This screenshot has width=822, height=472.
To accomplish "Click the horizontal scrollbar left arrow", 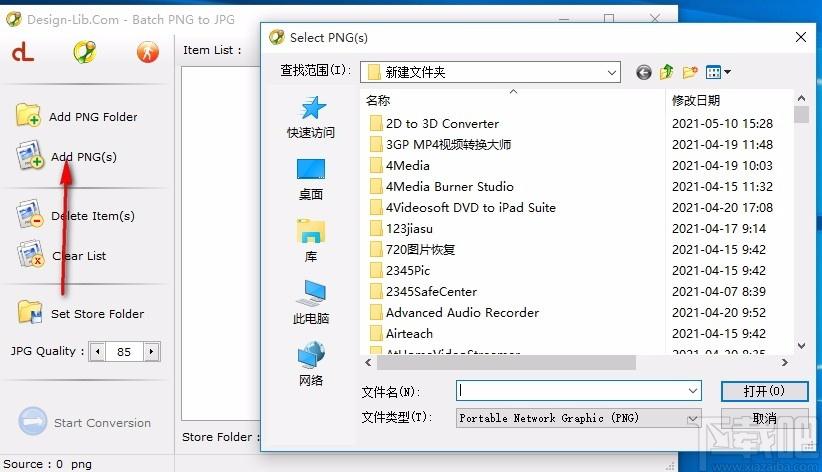I will (x=369, y=362).
